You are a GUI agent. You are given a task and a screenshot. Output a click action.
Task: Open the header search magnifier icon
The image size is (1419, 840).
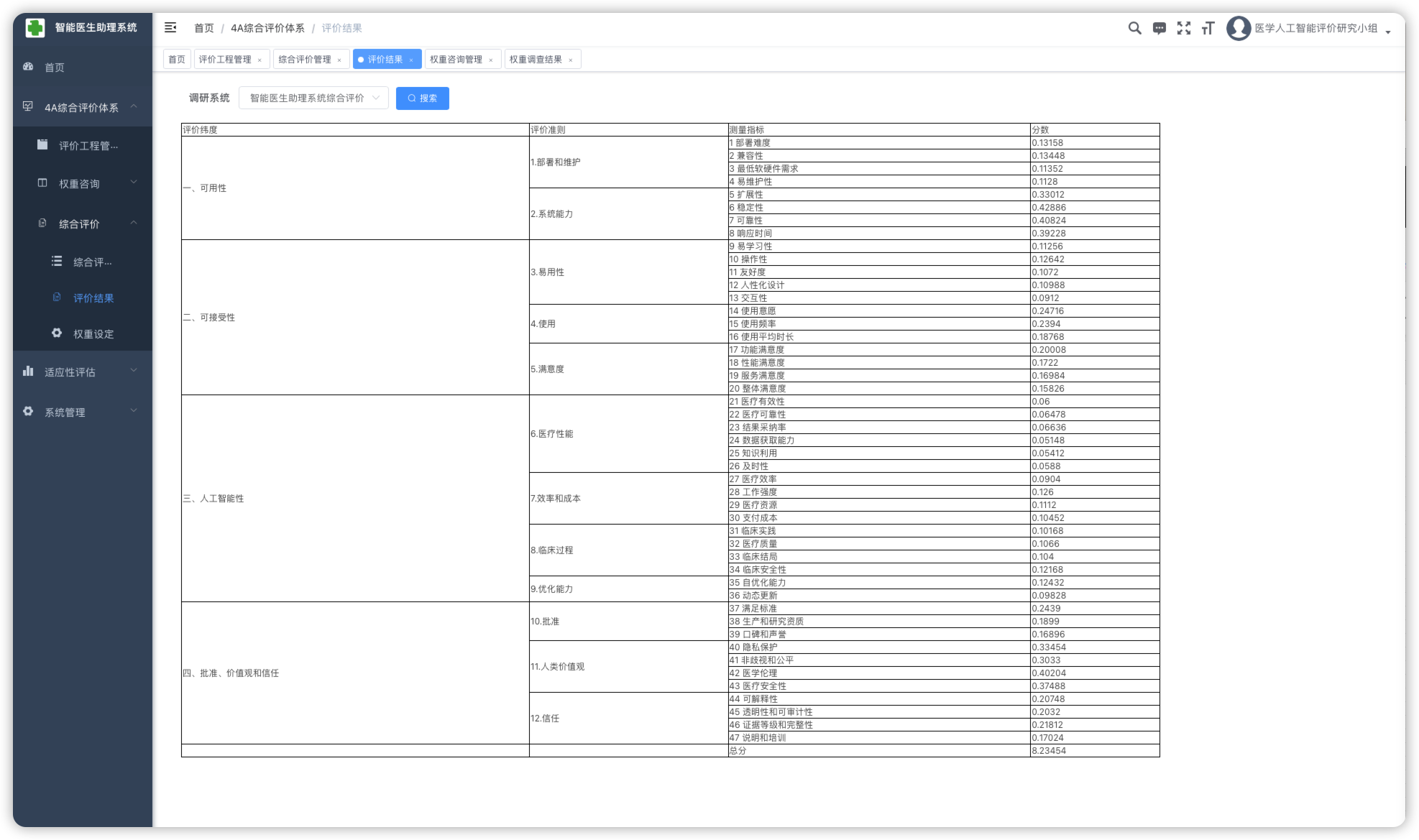click(1134, 28)
